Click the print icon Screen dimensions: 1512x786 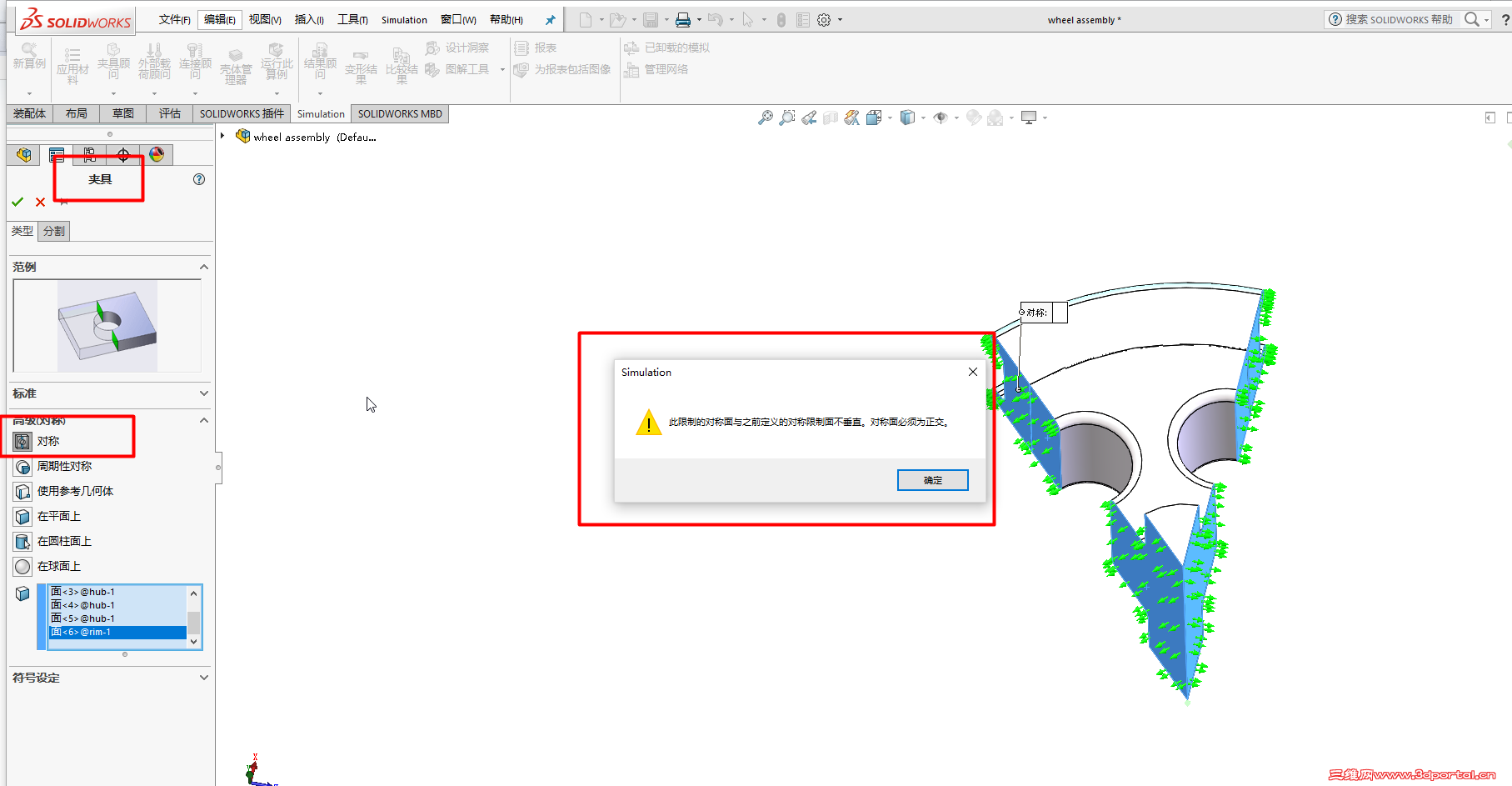[683, 20]
